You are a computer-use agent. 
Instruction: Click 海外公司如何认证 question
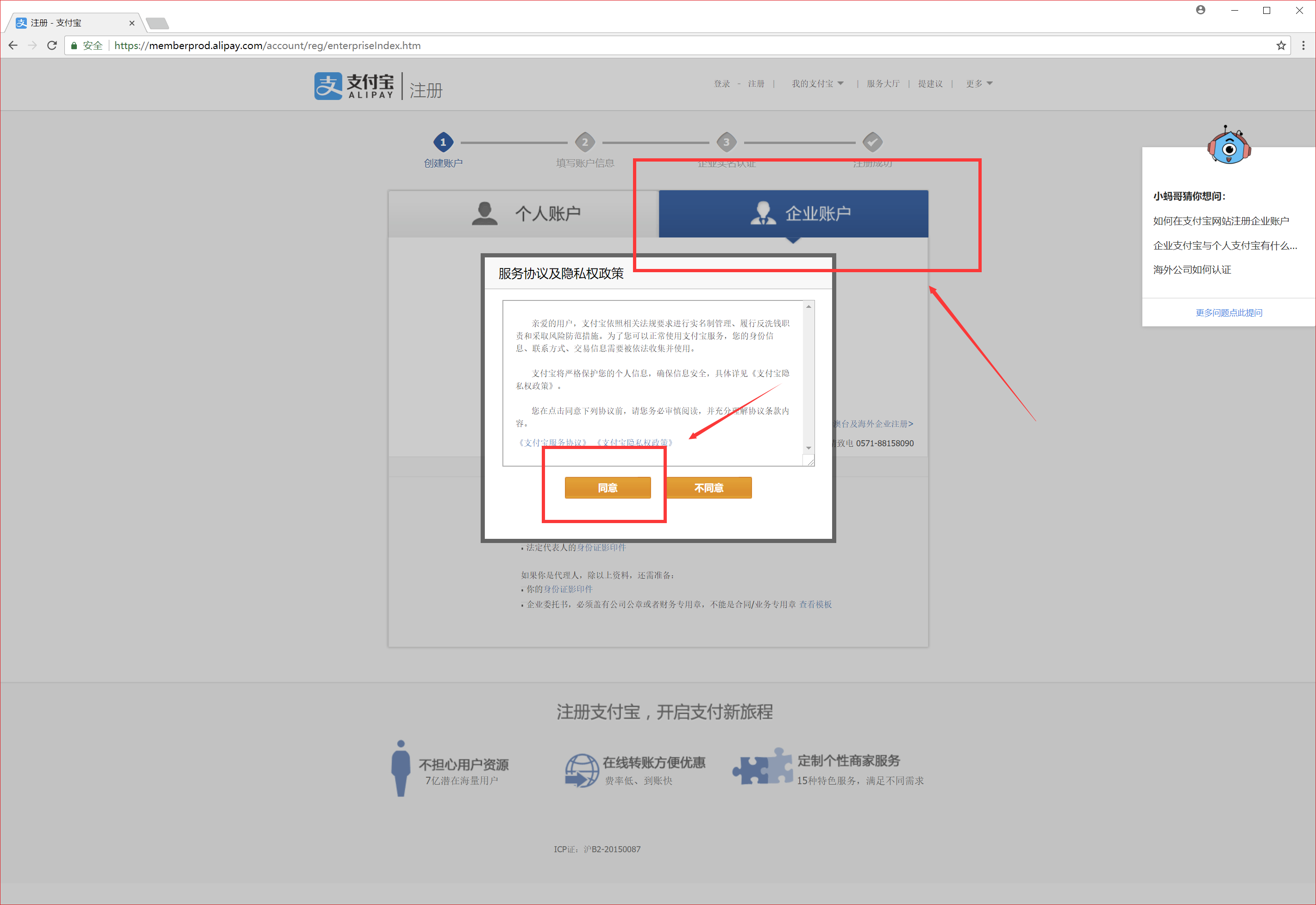1192,270
